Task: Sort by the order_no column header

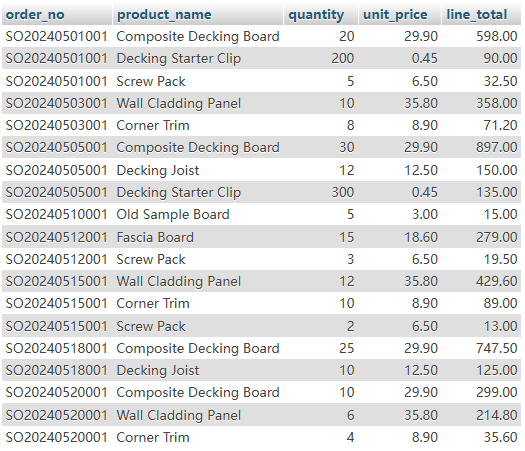Action: (35, 15)
